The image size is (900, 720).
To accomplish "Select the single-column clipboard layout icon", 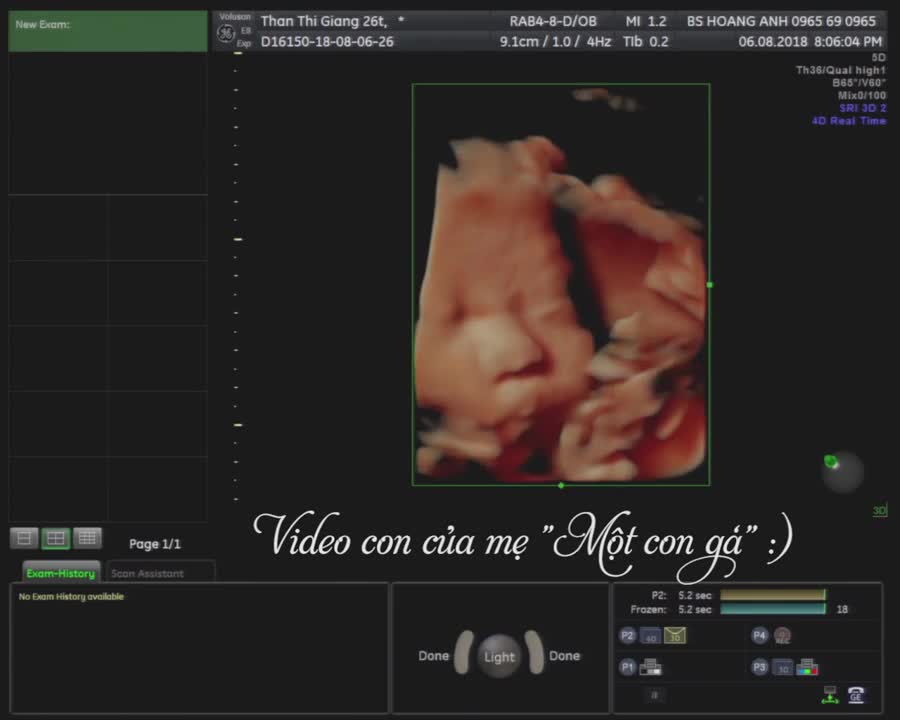I will coord(24,538).
